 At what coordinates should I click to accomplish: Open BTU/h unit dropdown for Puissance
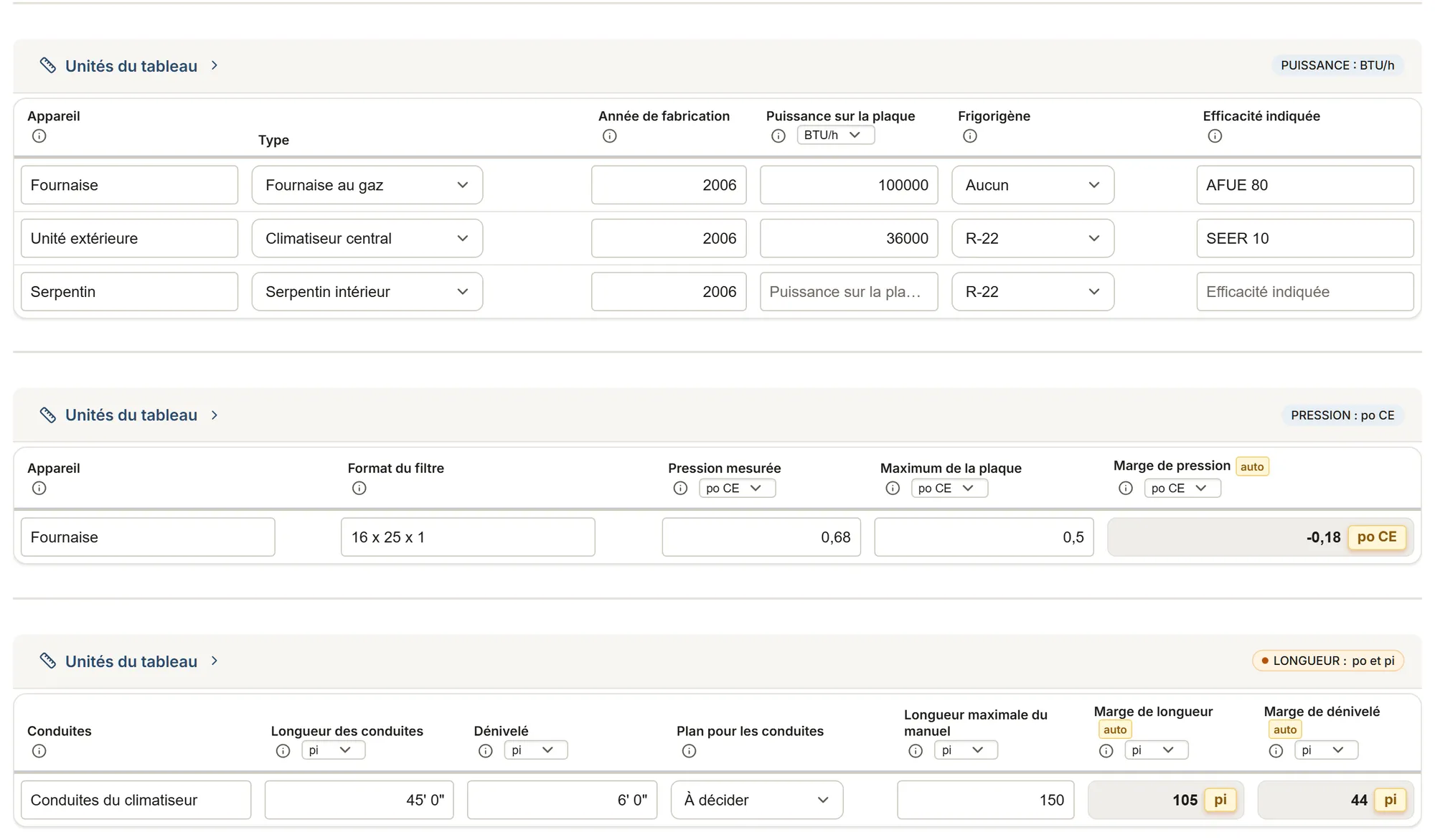(x=835, y=135)
